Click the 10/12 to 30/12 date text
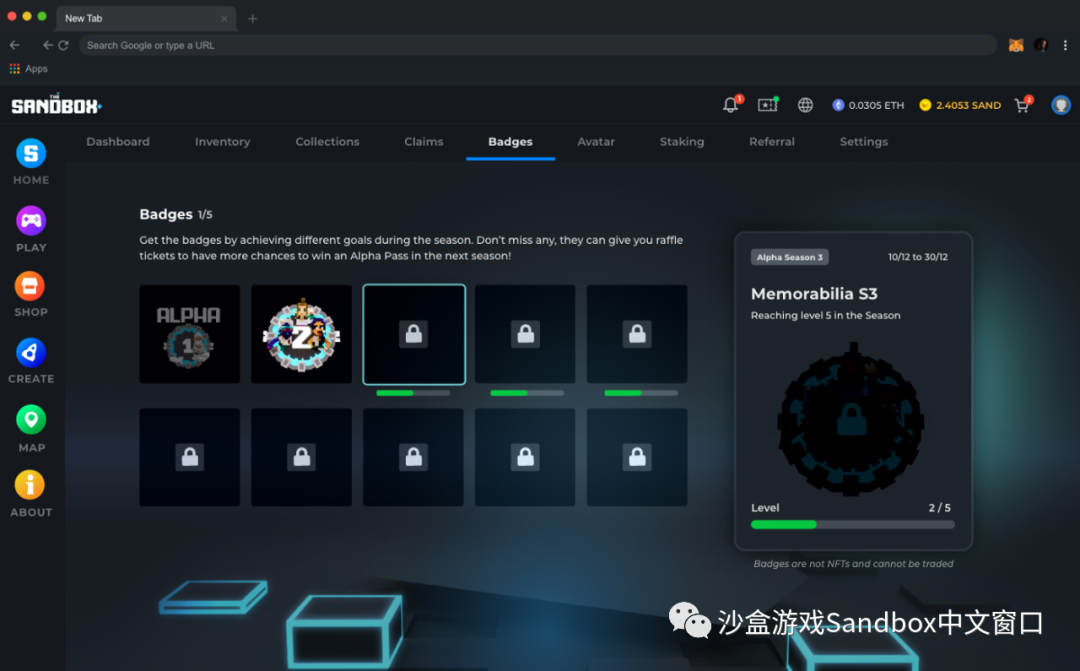 click(x=917, y=257)
